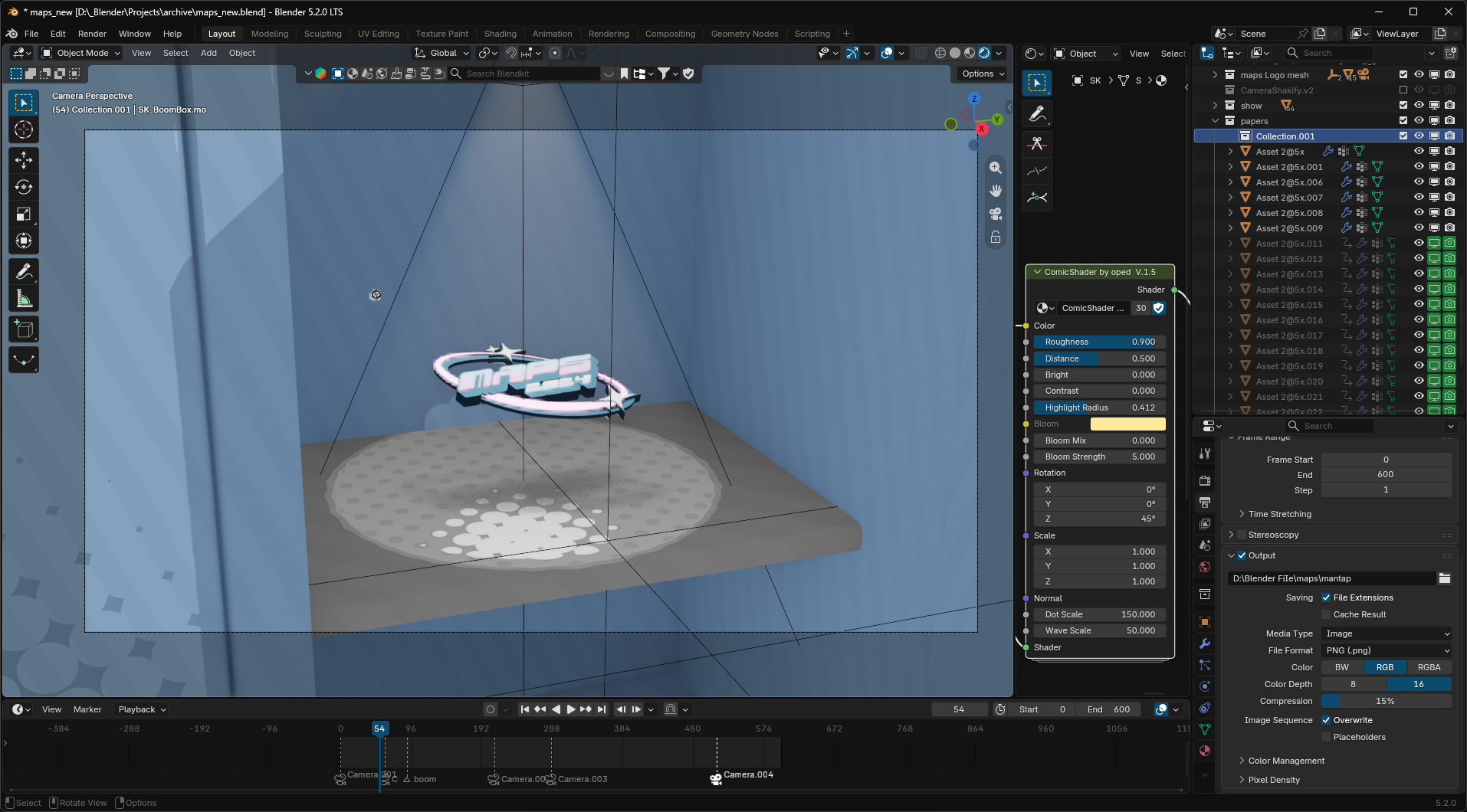Click the viewport Options button
The height and width of the screenshot is (812, 1467).
pyautogui.click(x=983, y=74)
